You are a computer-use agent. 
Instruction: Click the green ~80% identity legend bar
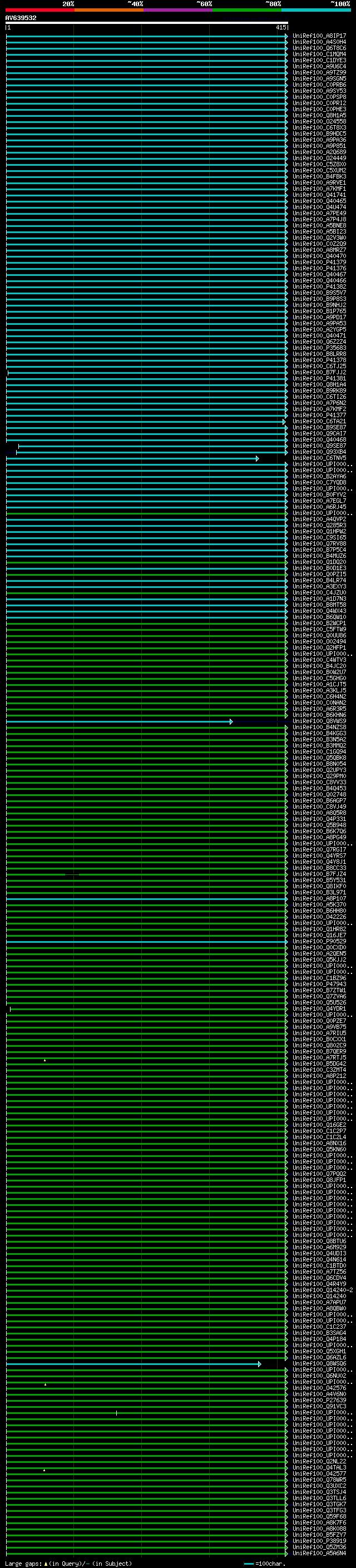click(247, 10)
